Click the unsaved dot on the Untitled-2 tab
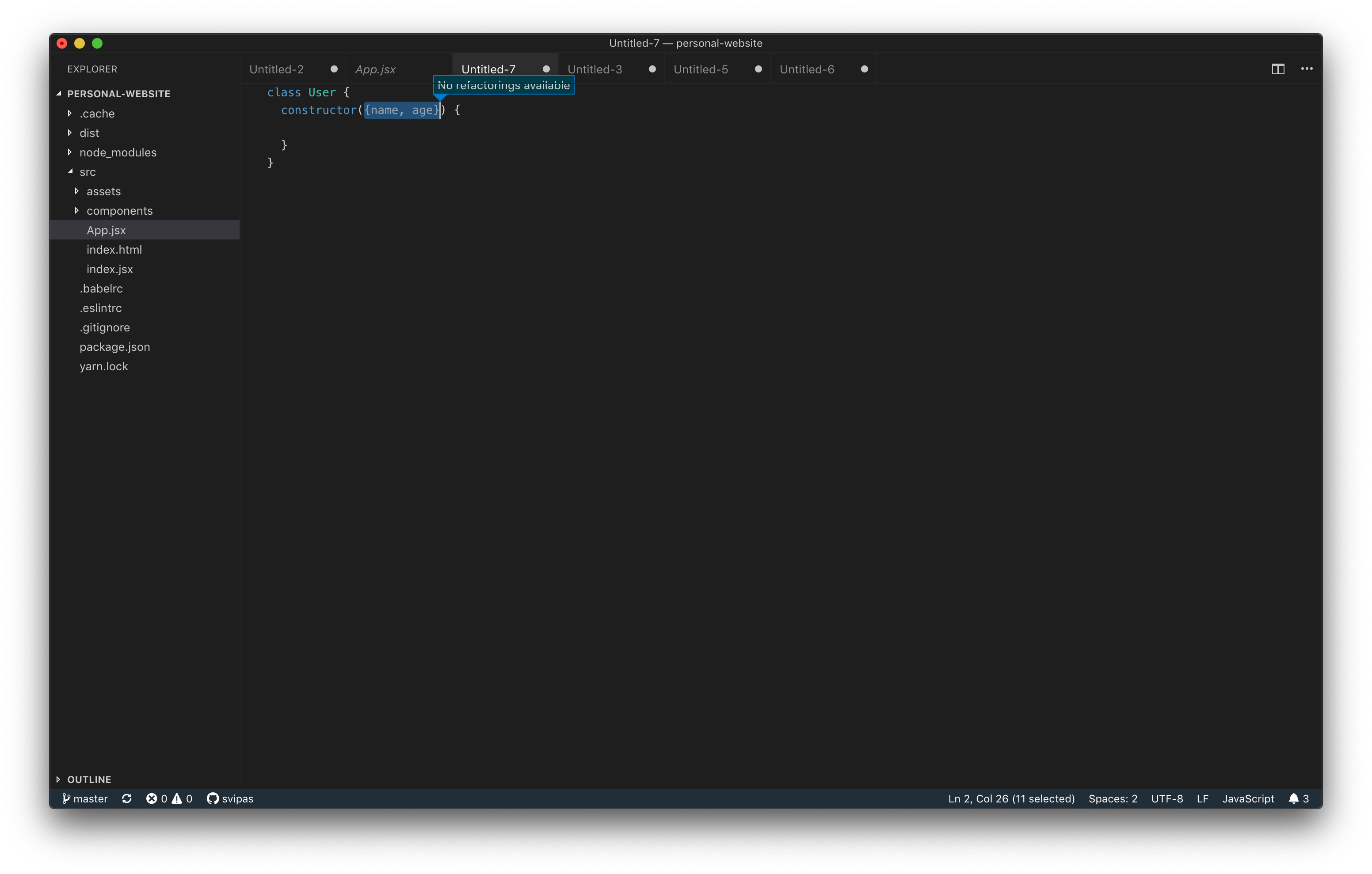 coord(334,69)
